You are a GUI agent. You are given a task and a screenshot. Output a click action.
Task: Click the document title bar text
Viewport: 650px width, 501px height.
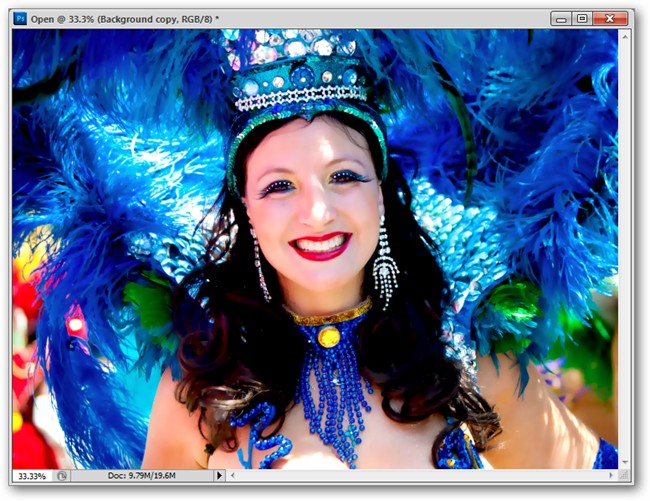125,19
